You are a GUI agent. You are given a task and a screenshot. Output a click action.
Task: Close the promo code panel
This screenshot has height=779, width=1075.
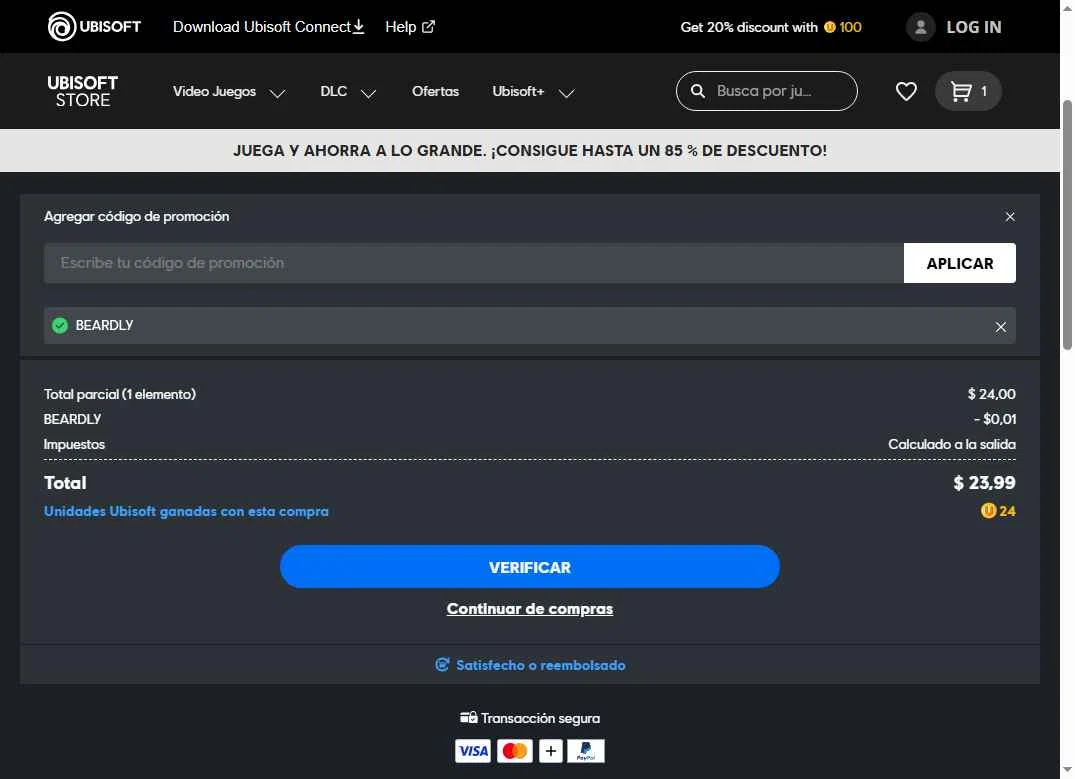pos(1009,217)
